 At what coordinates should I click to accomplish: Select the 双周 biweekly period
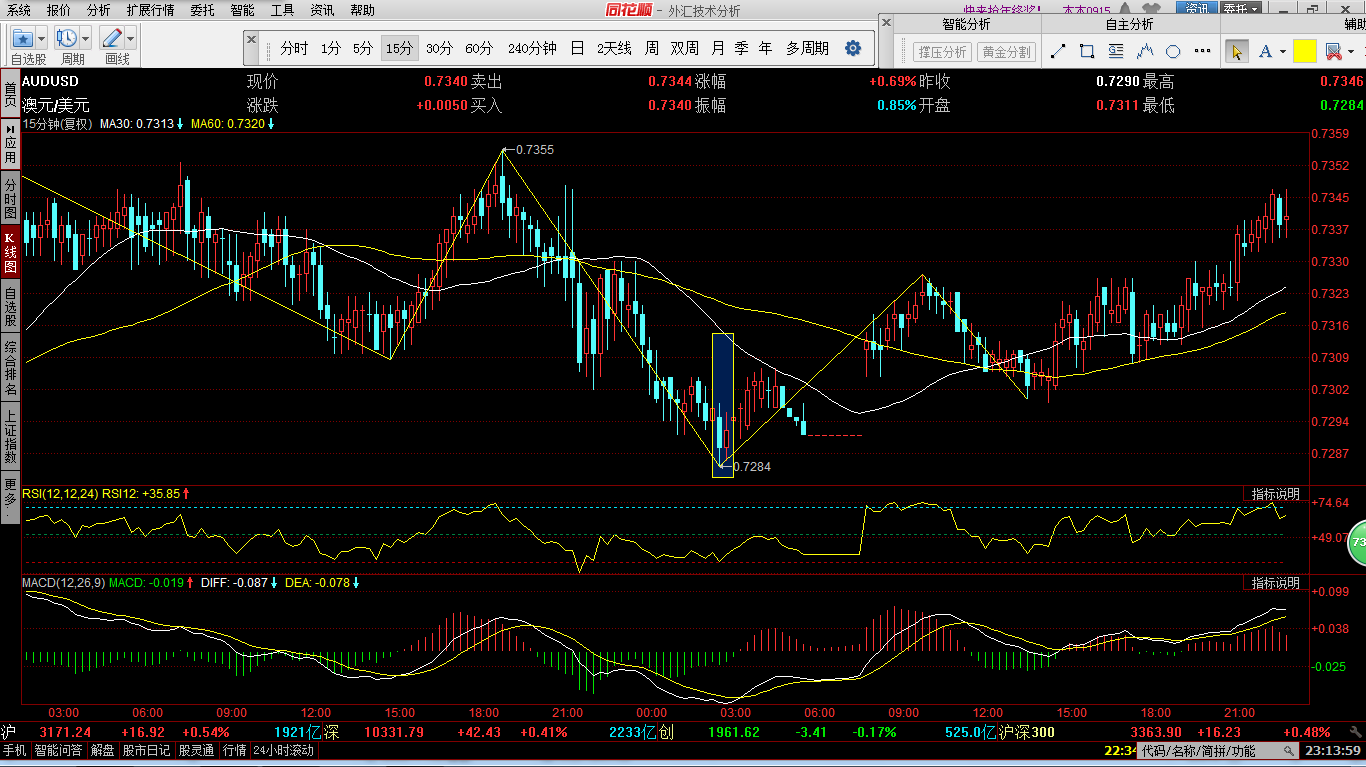tap(685, 48)
